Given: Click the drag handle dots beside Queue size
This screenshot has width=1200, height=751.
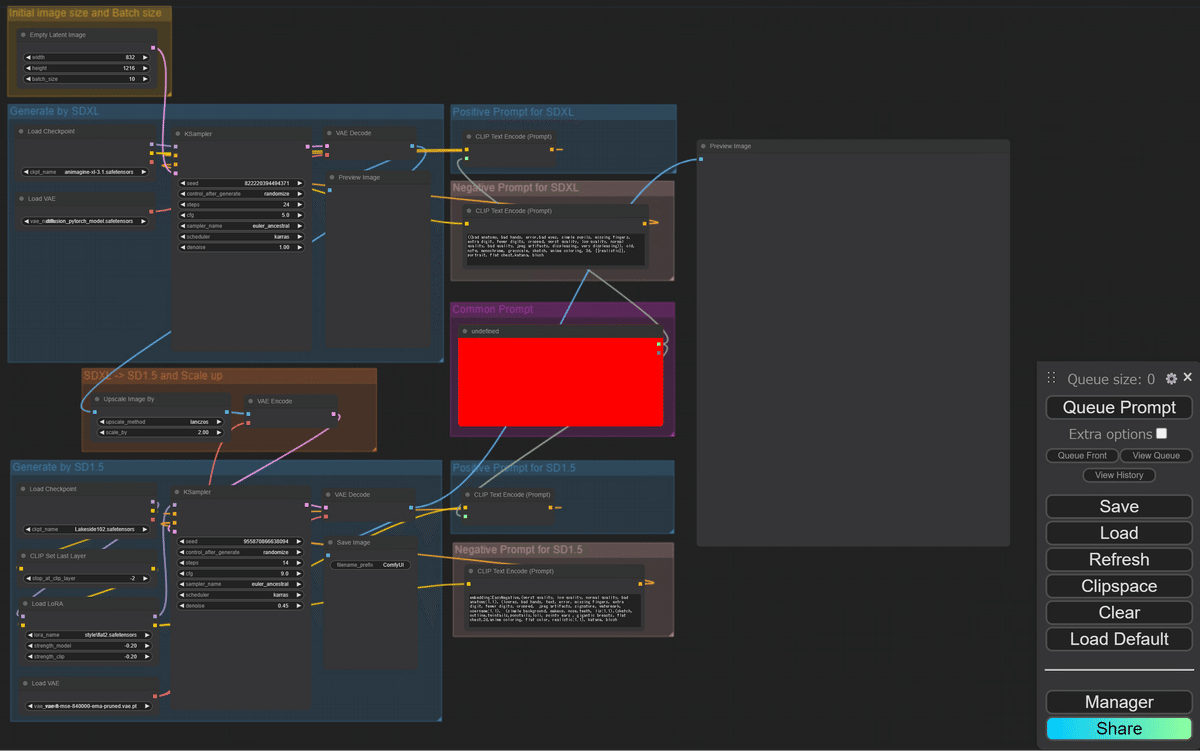Looking at the screenshot, I should [1051, 378].
